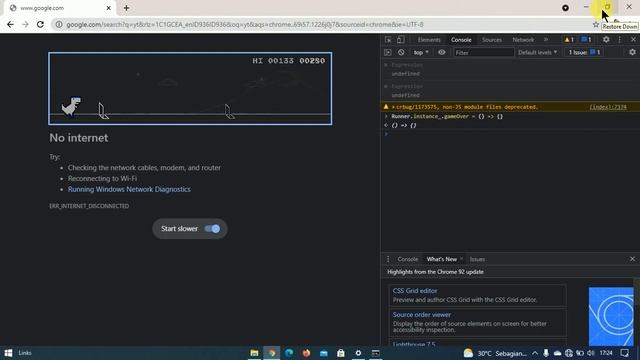Open File Explorer from the taskbar
This screenshot has height=360, width=640.
tap(254, 353)
